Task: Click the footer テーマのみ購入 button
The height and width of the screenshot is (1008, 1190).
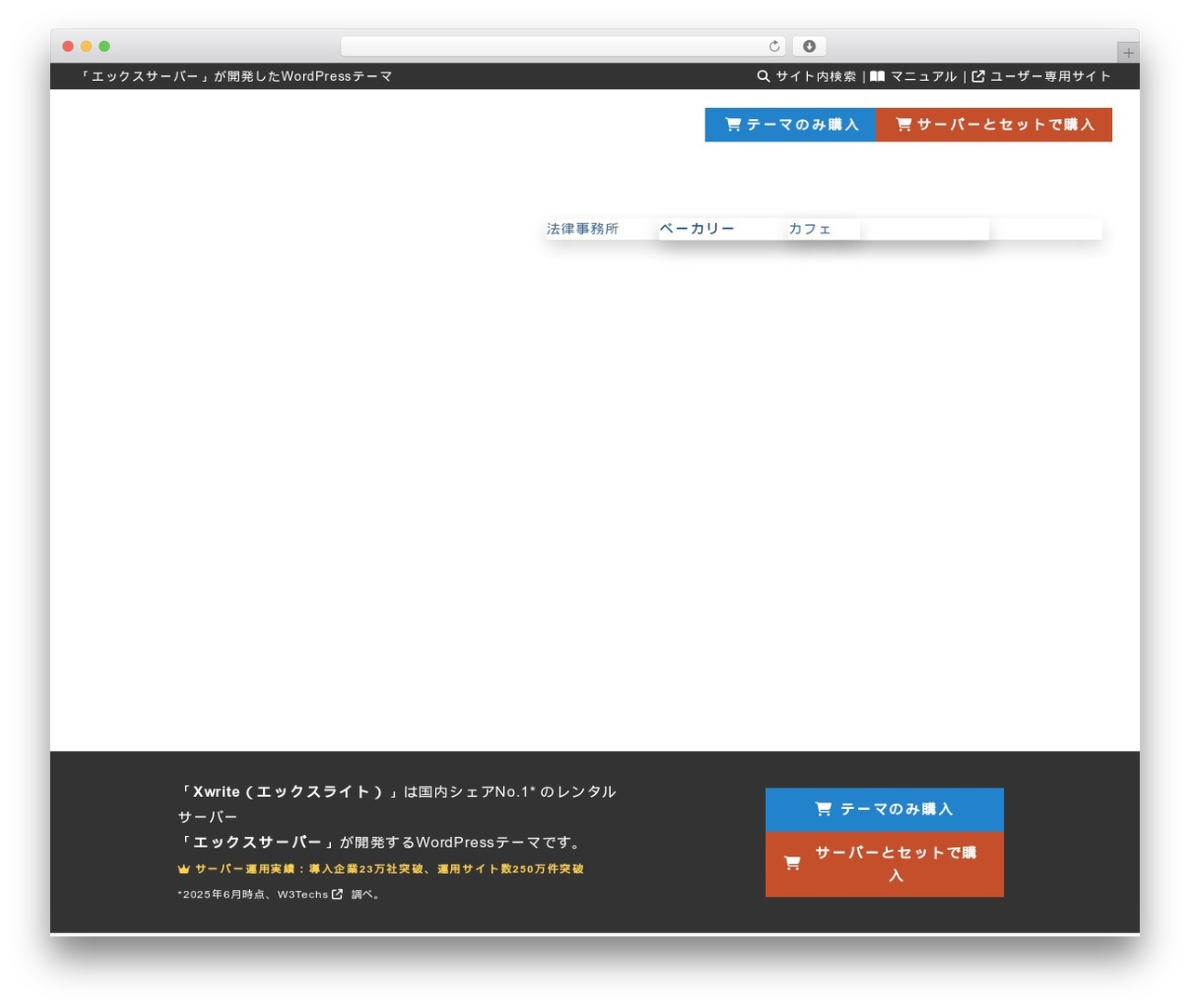Action: pyautogui.click(x=884, y=809)
